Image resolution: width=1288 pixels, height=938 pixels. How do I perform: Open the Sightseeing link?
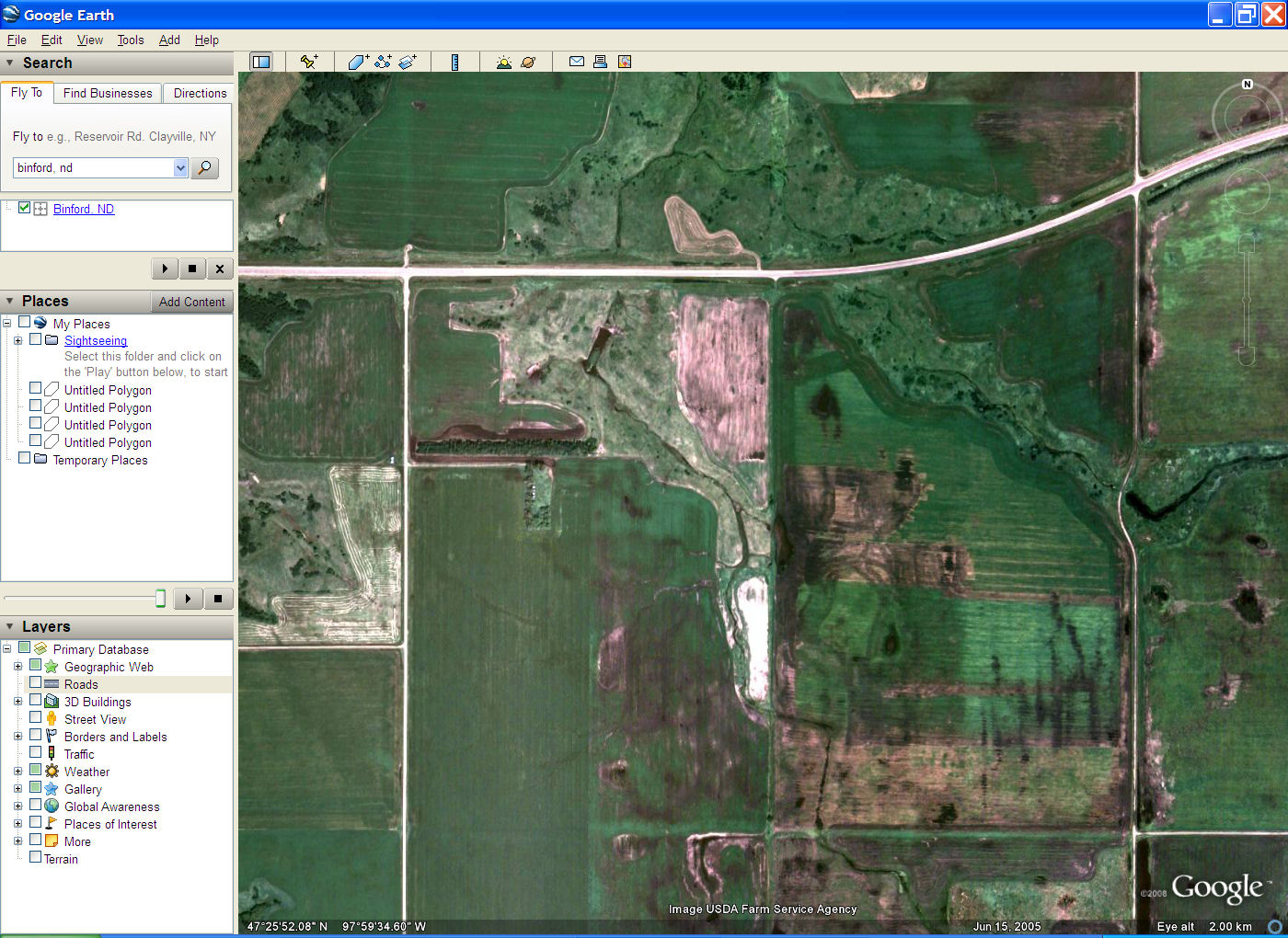(x=96, y=340)
